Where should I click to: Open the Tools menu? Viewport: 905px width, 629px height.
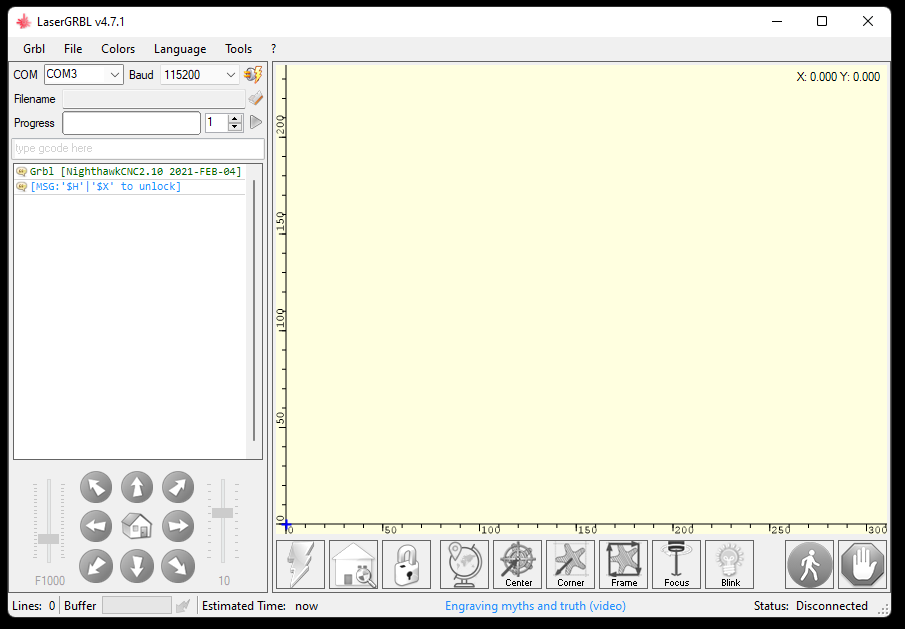(238, 48)
